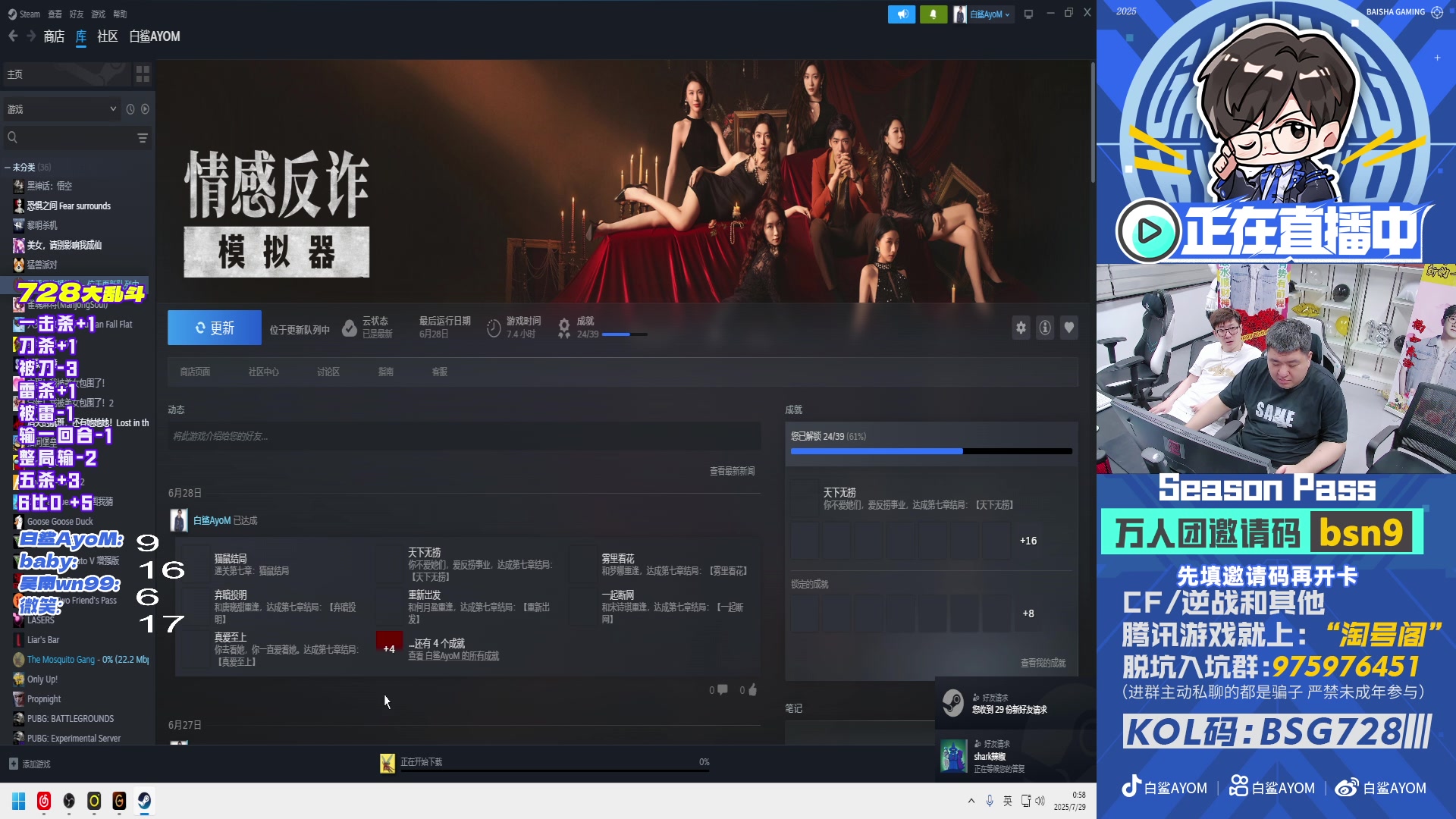Screen dimensions: 1456x819
Task: Click the small achievements progress bar near 24/39
Action: [x=624, y=334]
